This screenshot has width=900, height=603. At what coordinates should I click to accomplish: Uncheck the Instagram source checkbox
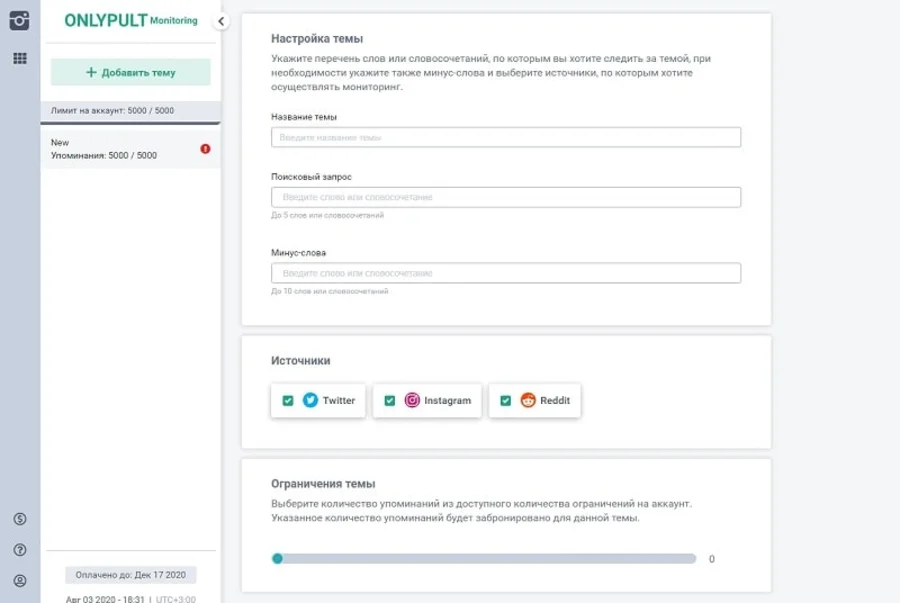(x=390, y=400)
